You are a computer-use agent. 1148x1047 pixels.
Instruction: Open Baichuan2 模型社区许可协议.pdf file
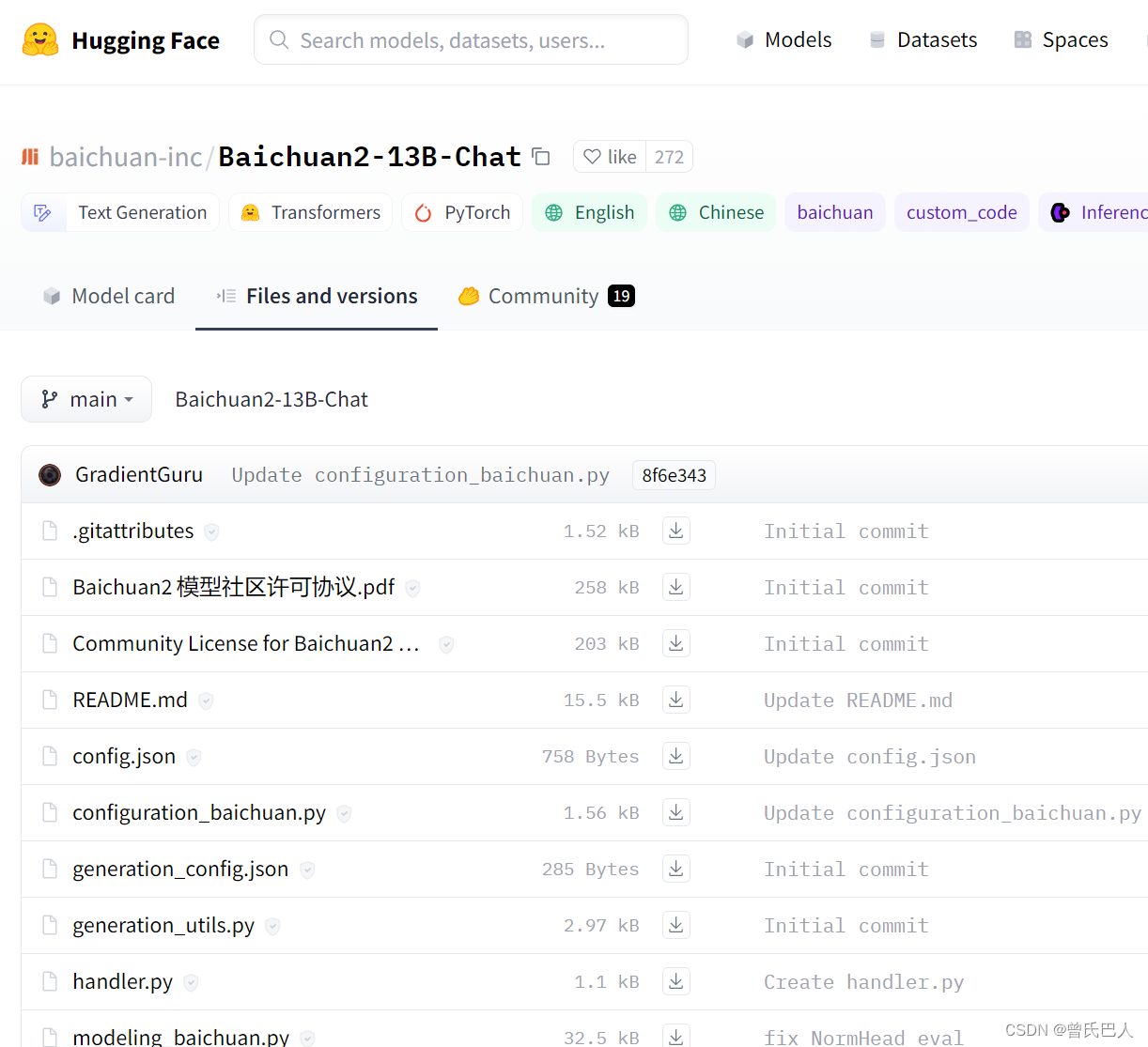tap(234, 587)
